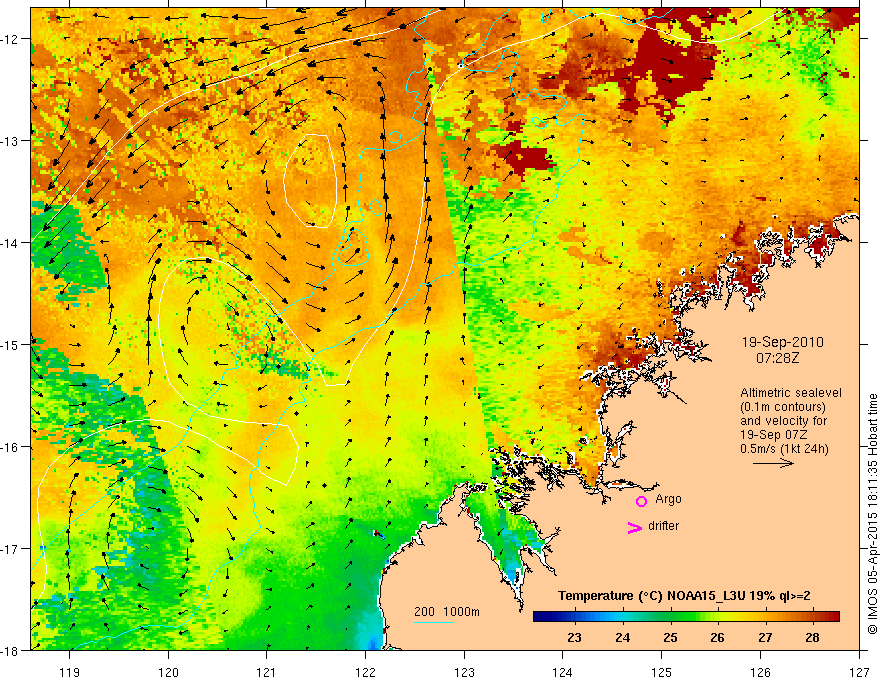Viewport: 880px width, 680px height.
Task: Click the latitude axis label -16
Action: (10, 447)
